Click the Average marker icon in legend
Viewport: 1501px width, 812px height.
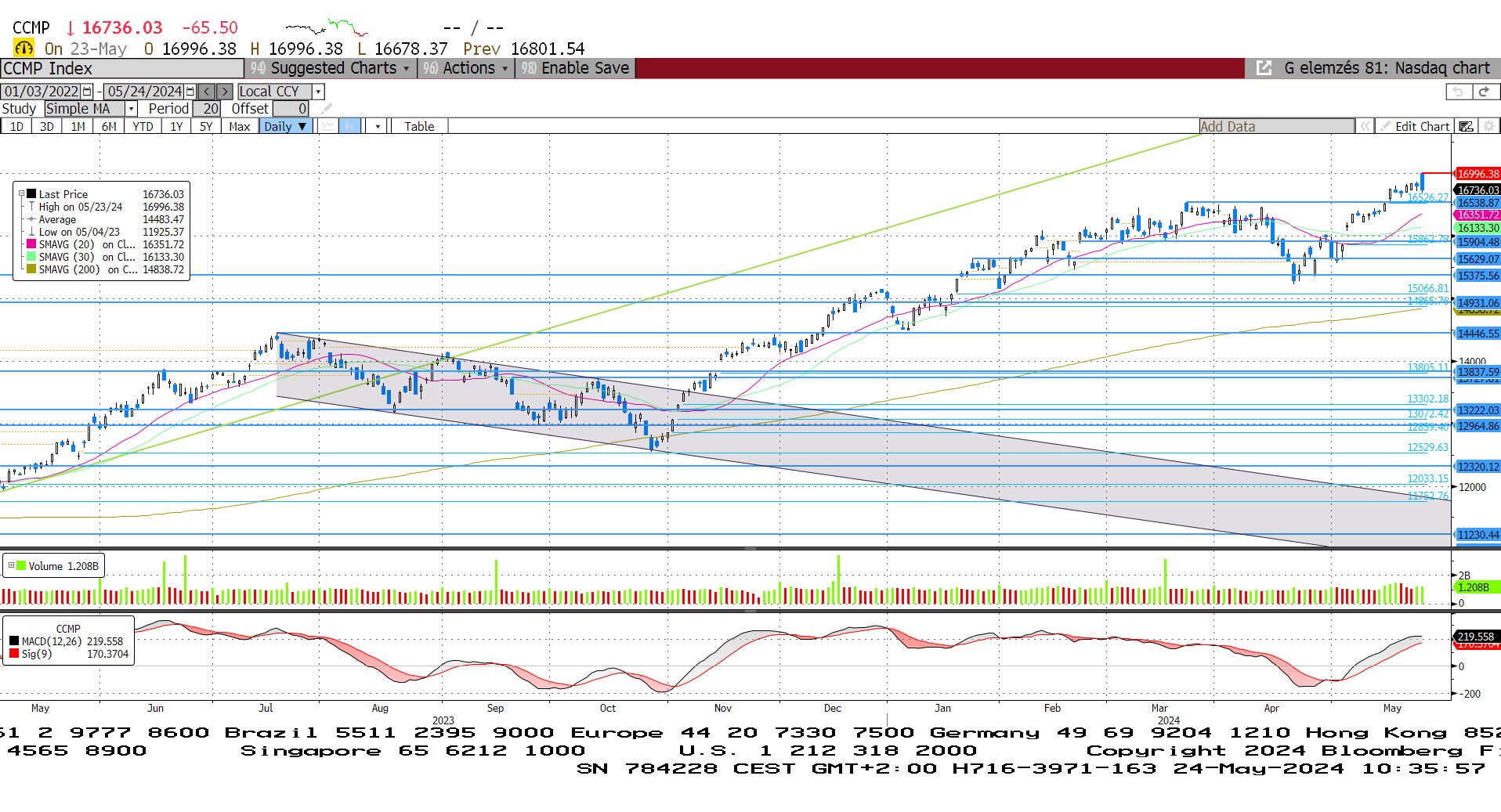[31, 219]
